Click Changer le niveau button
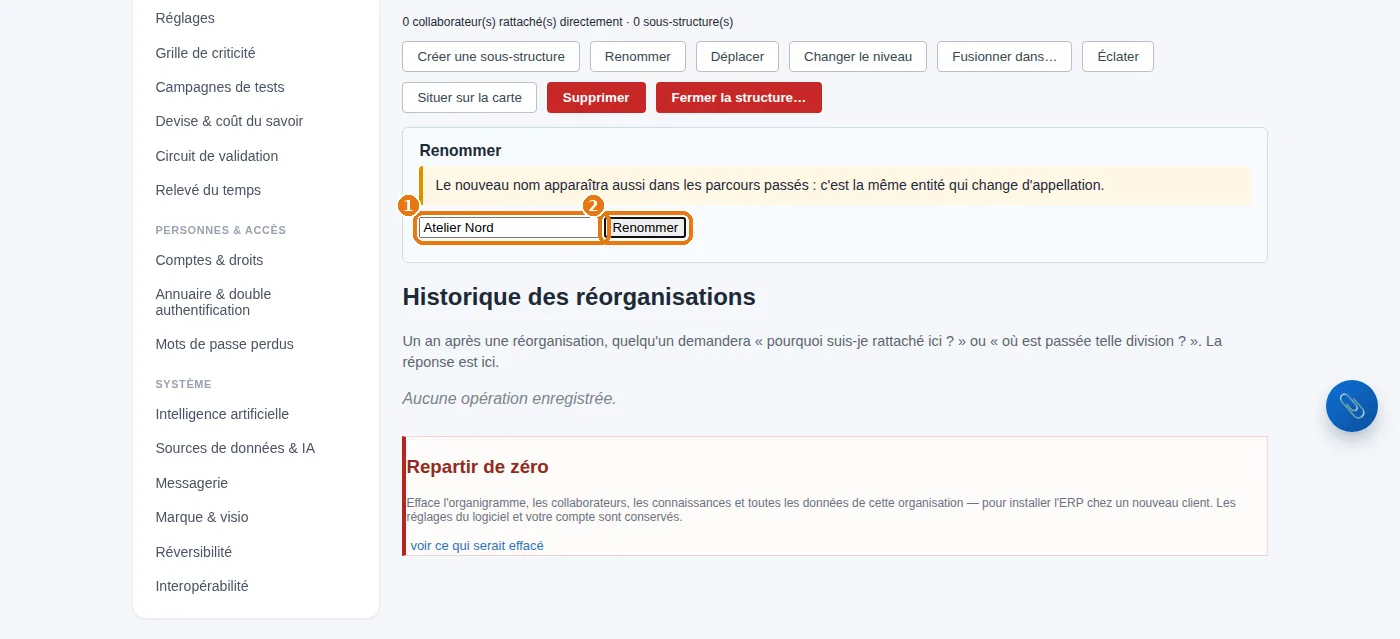1400x639 pixels. click(858, 56)
